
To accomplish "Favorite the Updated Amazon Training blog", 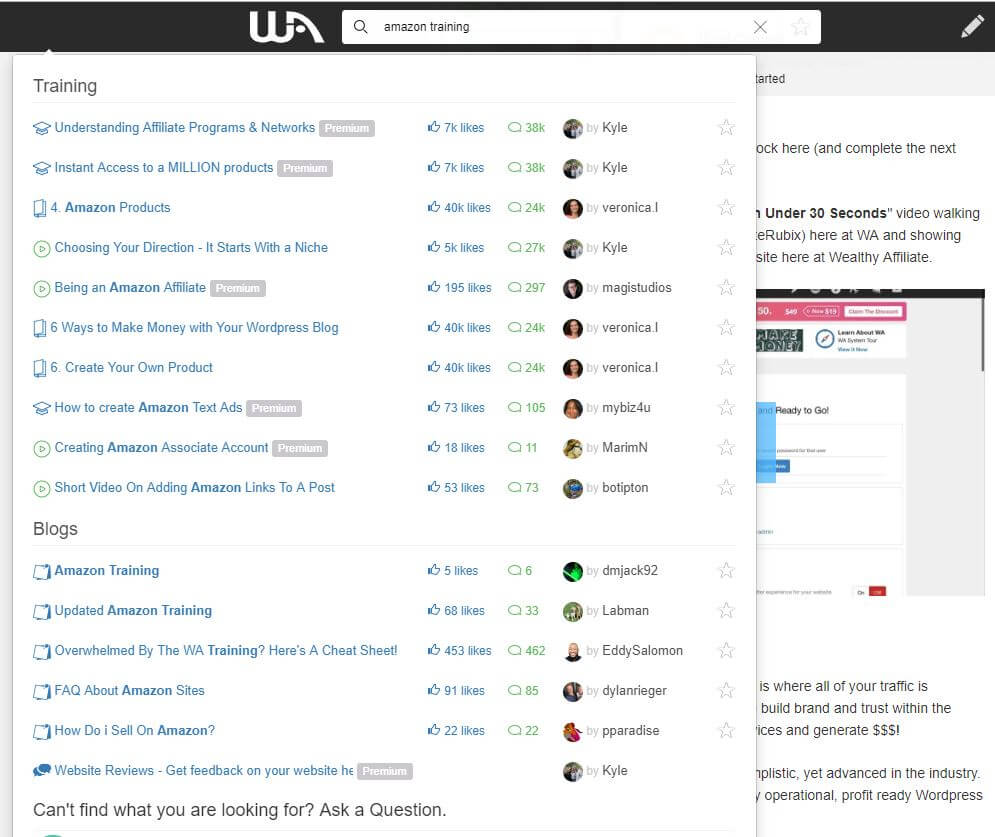I will point(726,610).
